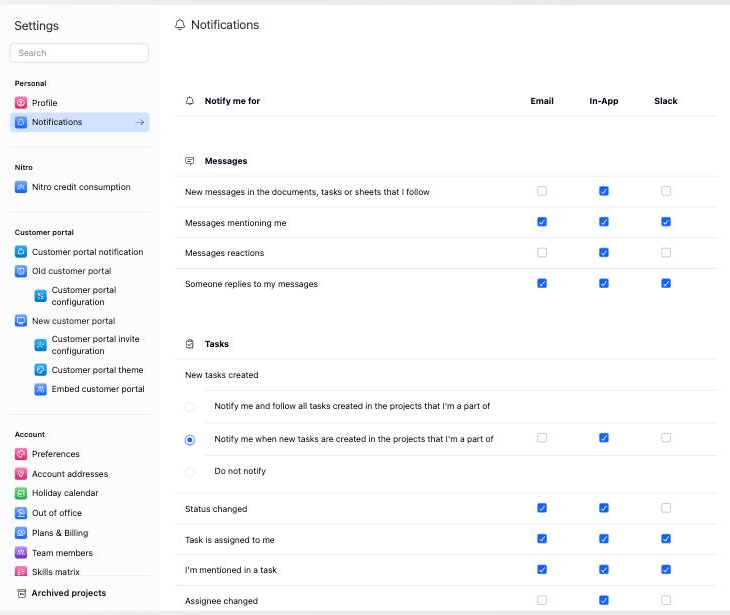The width and height of the screenshot is (730, 615).
Task: Click the Holiday calendar icon
Action: (21, 493)
